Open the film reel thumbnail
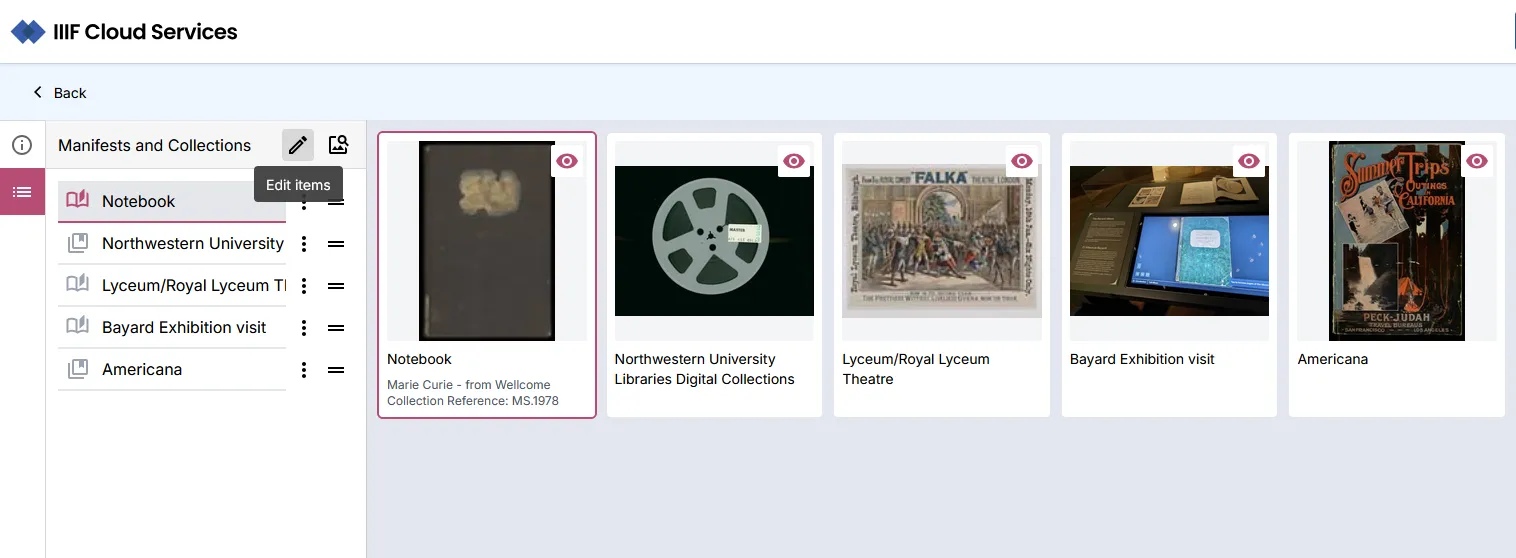Screen dimensions: 1516x558 (x=714, y=241)
